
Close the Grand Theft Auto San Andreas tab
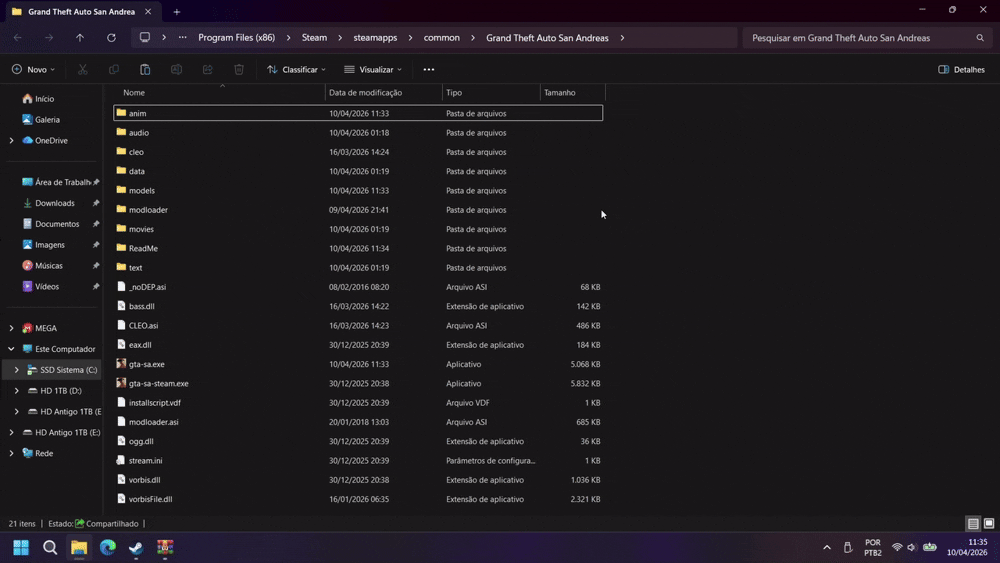148,11
